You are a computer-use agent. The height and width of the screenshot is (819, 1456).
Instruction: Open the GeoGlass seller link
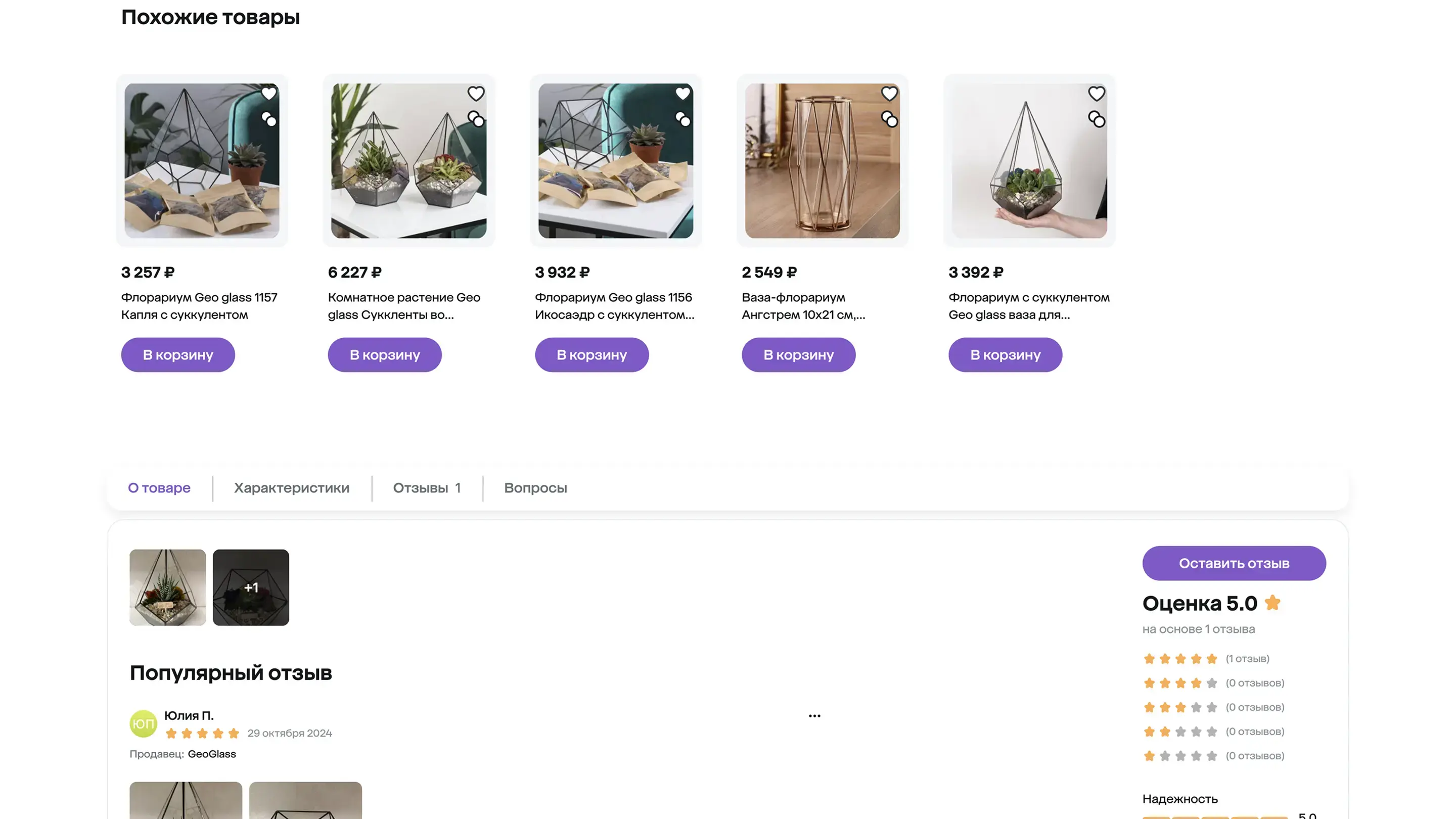(211, 754)
